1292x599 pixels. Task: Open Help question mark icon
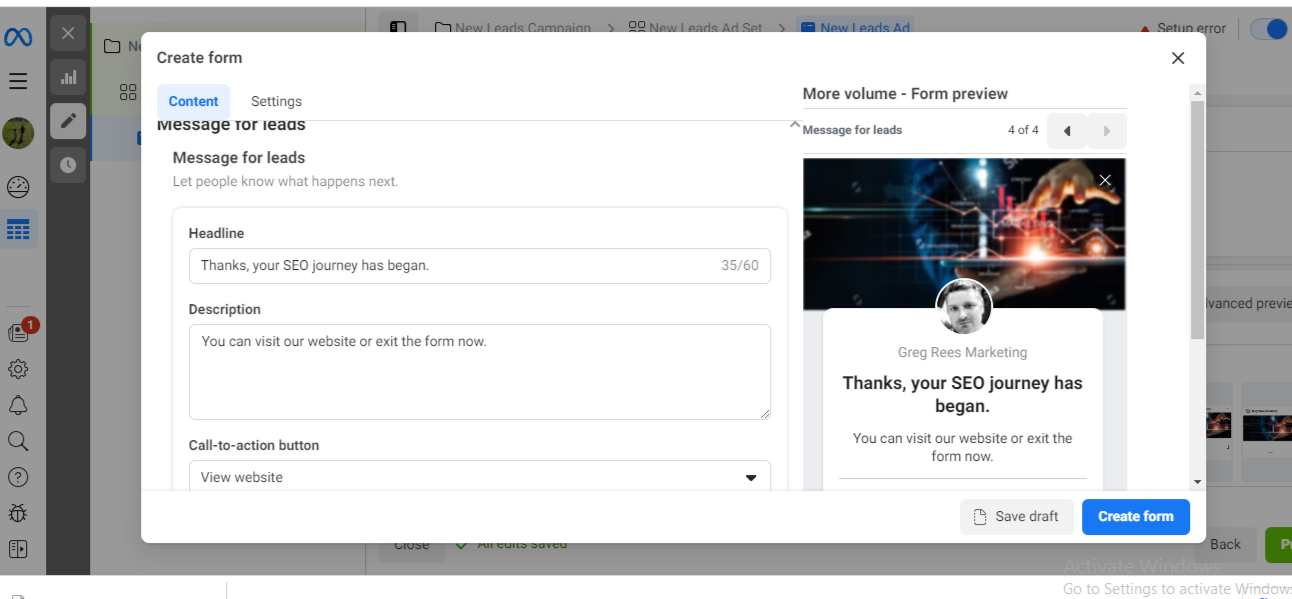click(18, 477)
